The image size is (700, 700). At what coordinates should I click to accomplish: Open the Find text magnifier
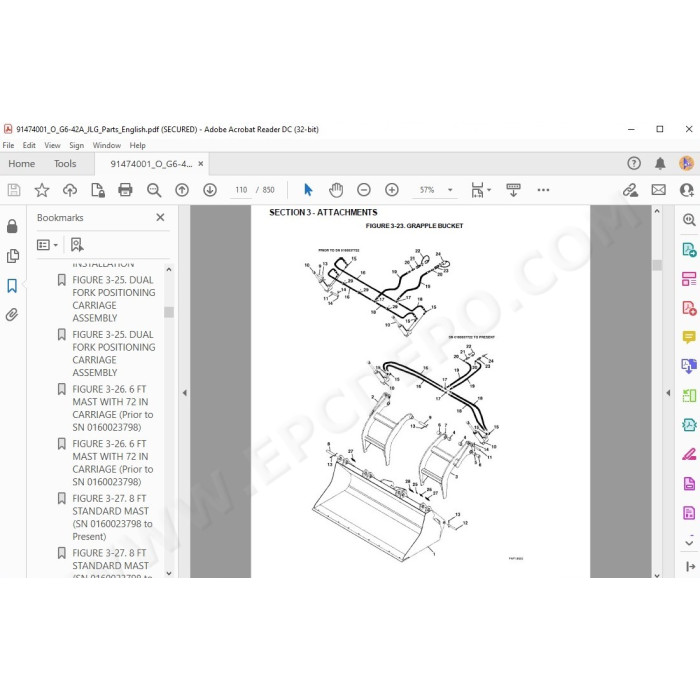(154, 190)
